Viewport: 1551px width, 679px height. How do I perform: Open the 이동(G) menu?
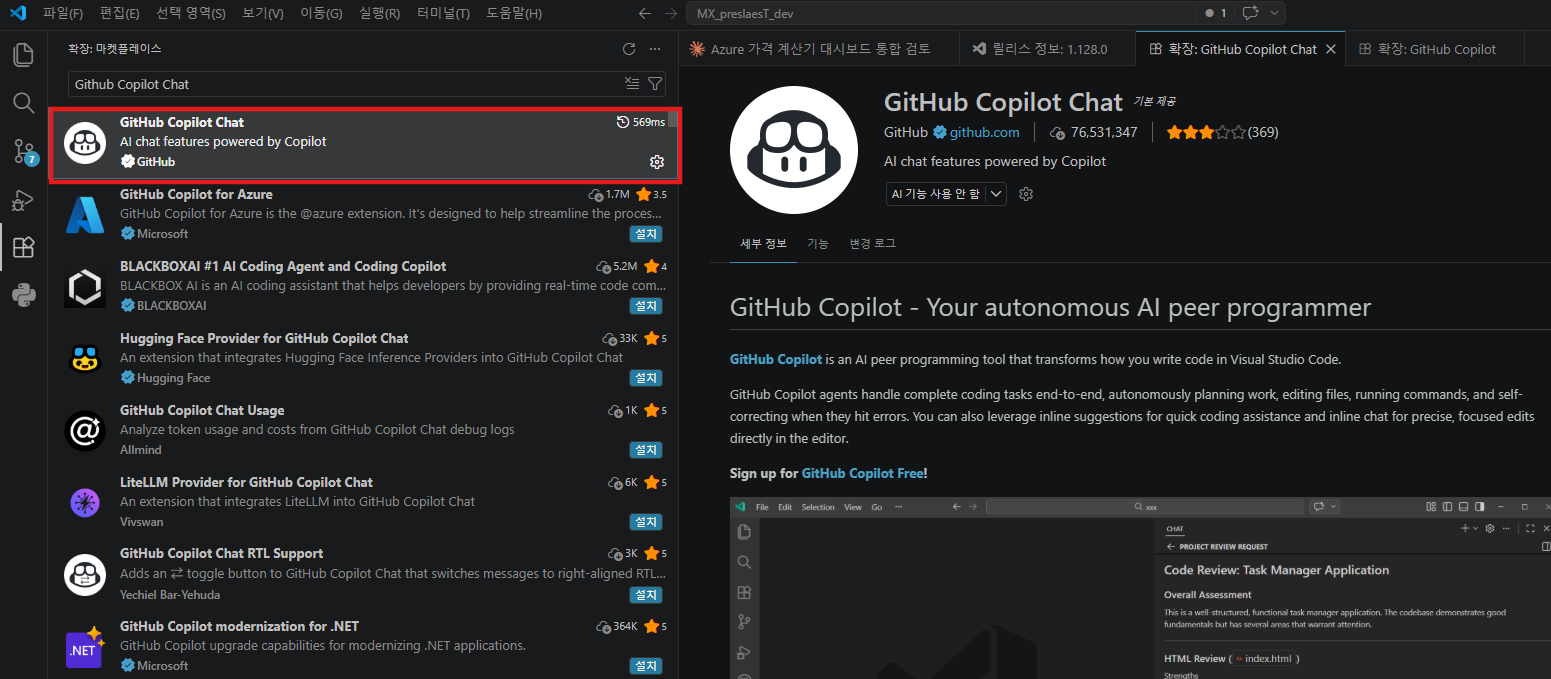[x=321, y=14]
